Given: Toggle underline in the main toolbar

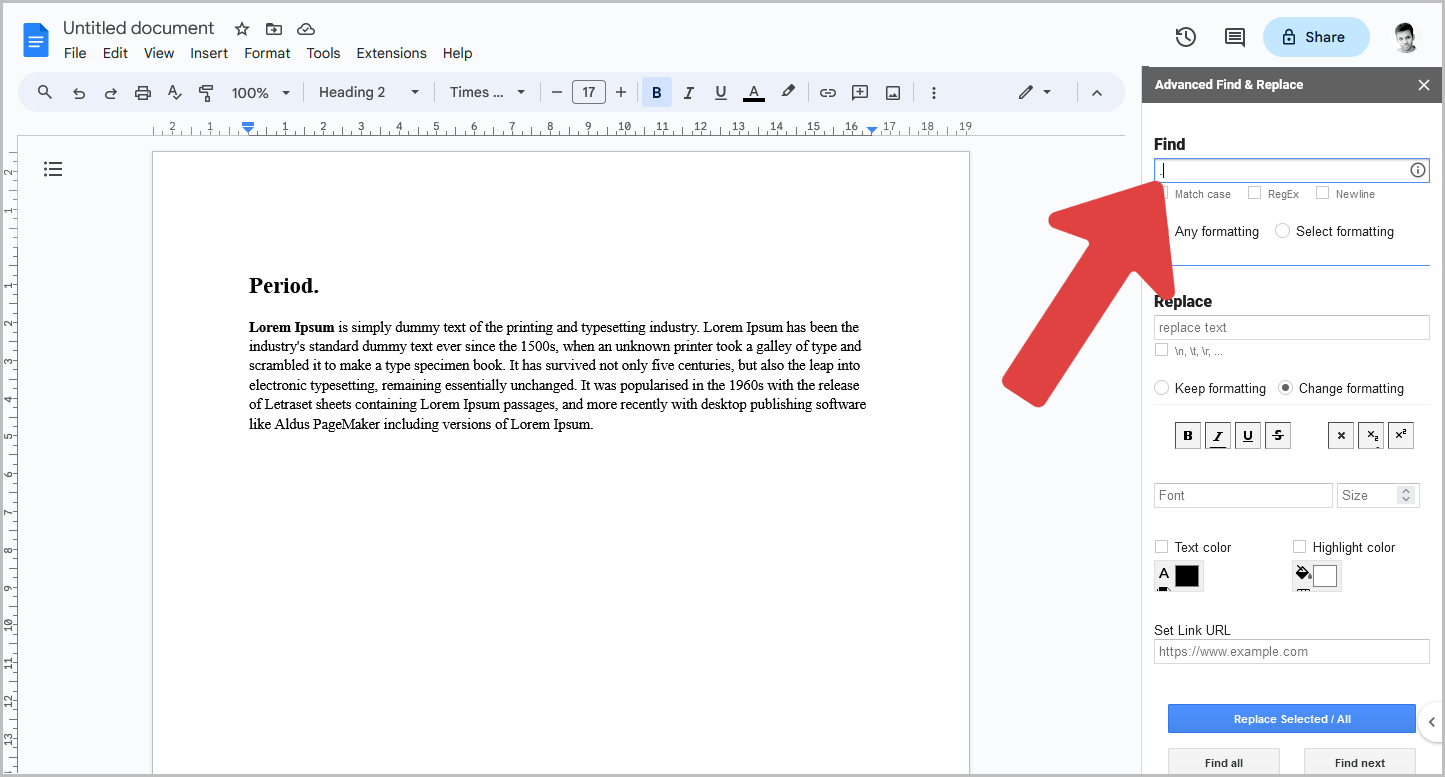Looking at the screenshot, I should (721, 93).
